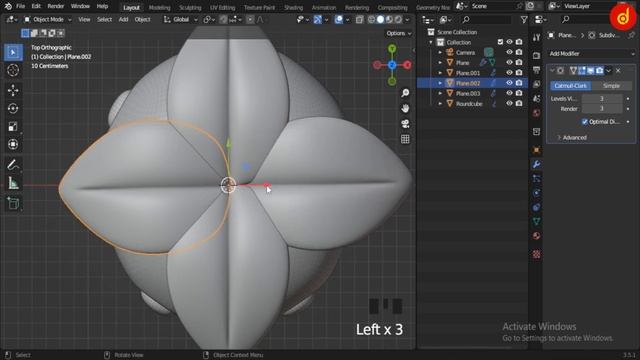Switch to the Modeling workspace tab

click(x=160, y=7)
